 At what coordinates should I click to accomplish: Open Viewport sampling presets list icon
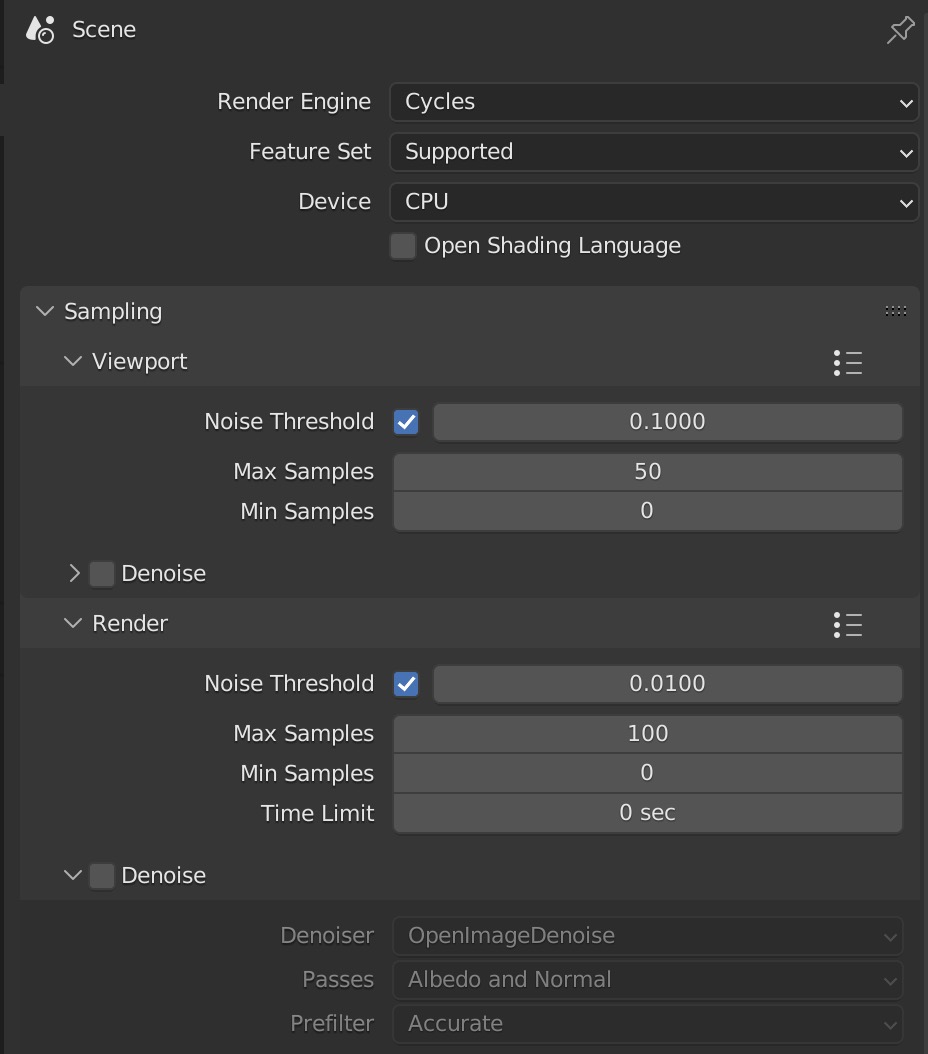coord(848,362)
